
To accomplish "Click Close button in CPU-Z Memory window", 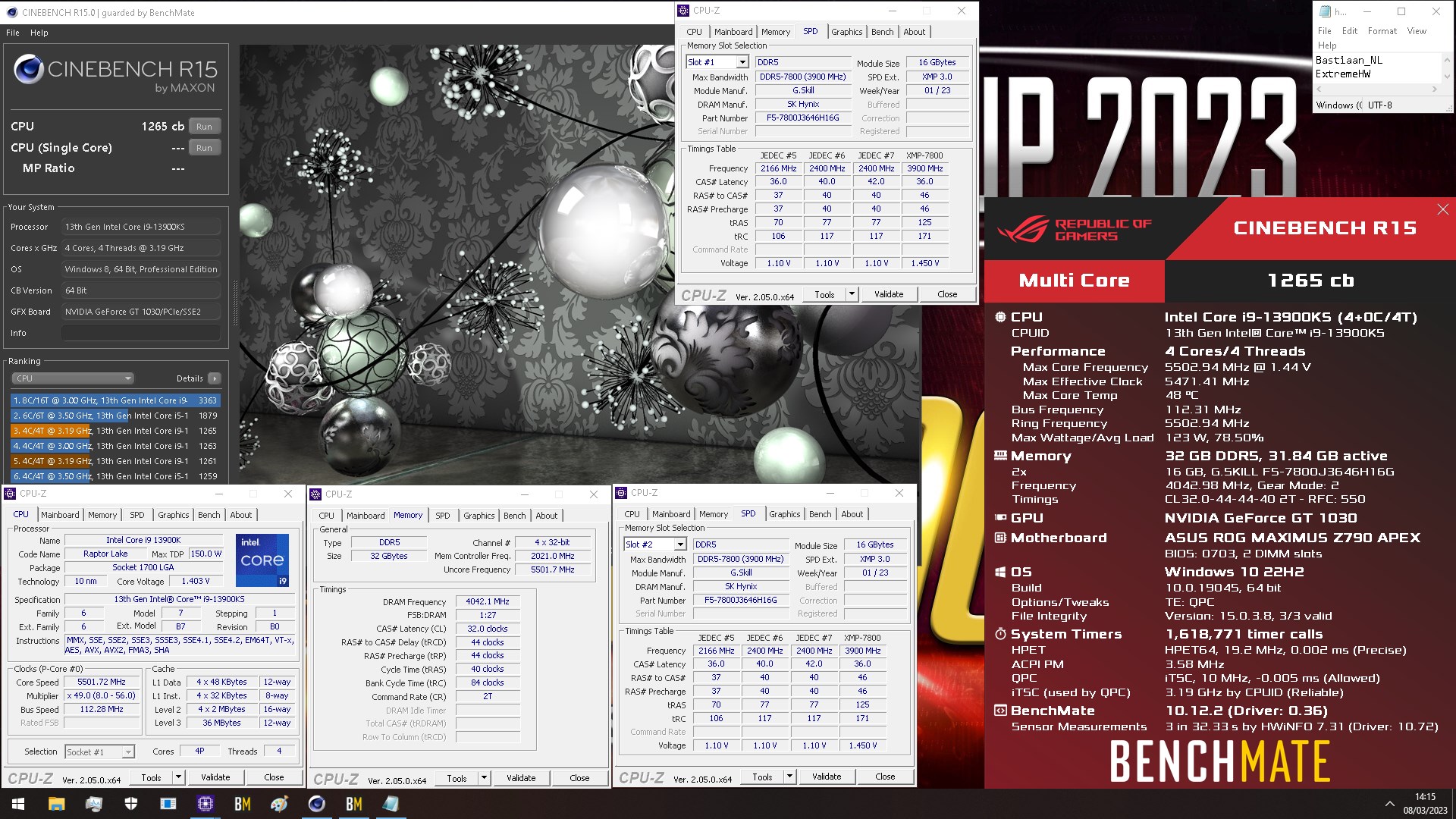I will (x=579, y=778).
